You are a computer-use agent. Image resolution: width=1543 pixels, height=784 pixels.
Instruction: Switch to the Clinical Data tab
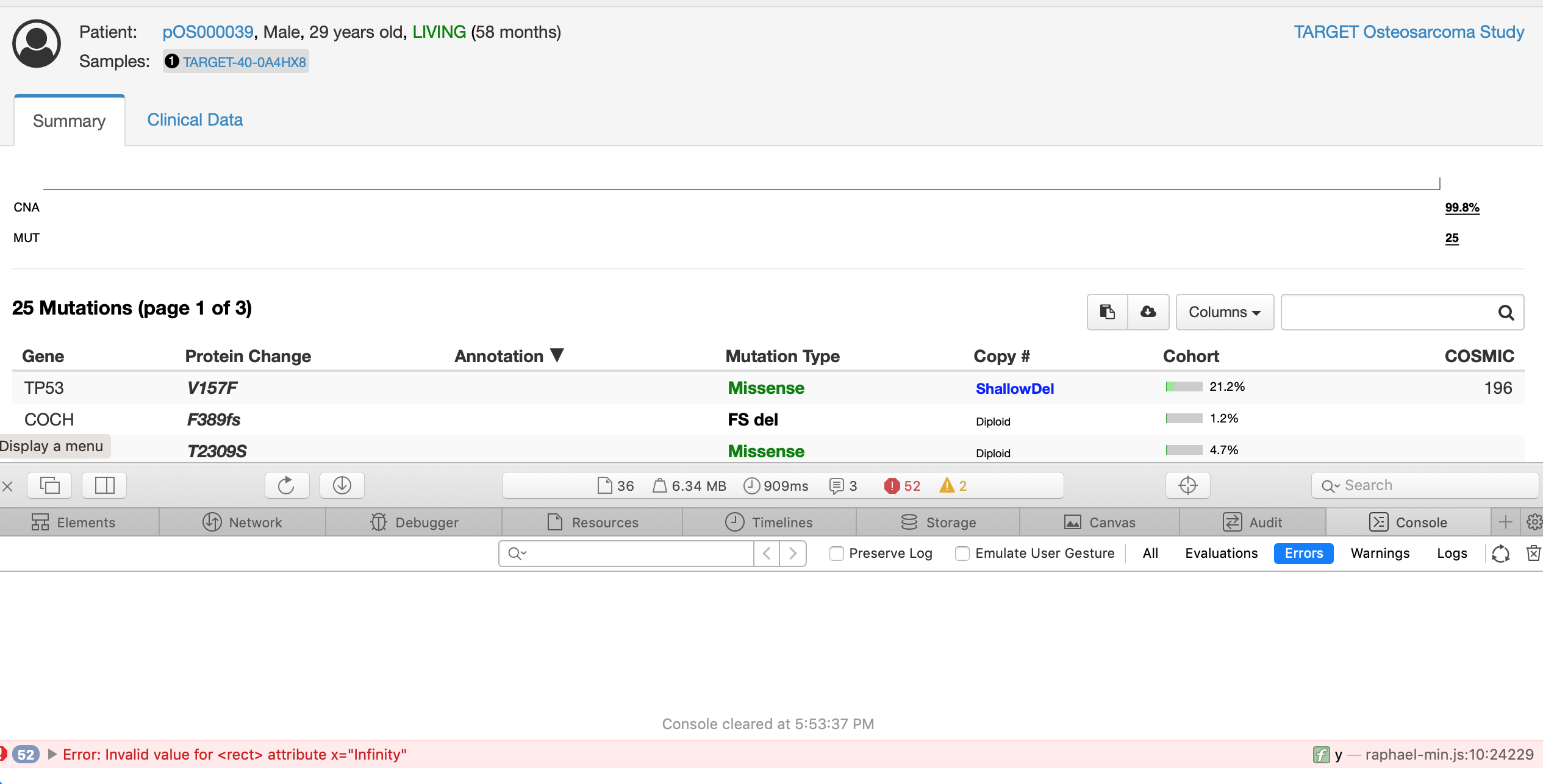tap(195, 119)
